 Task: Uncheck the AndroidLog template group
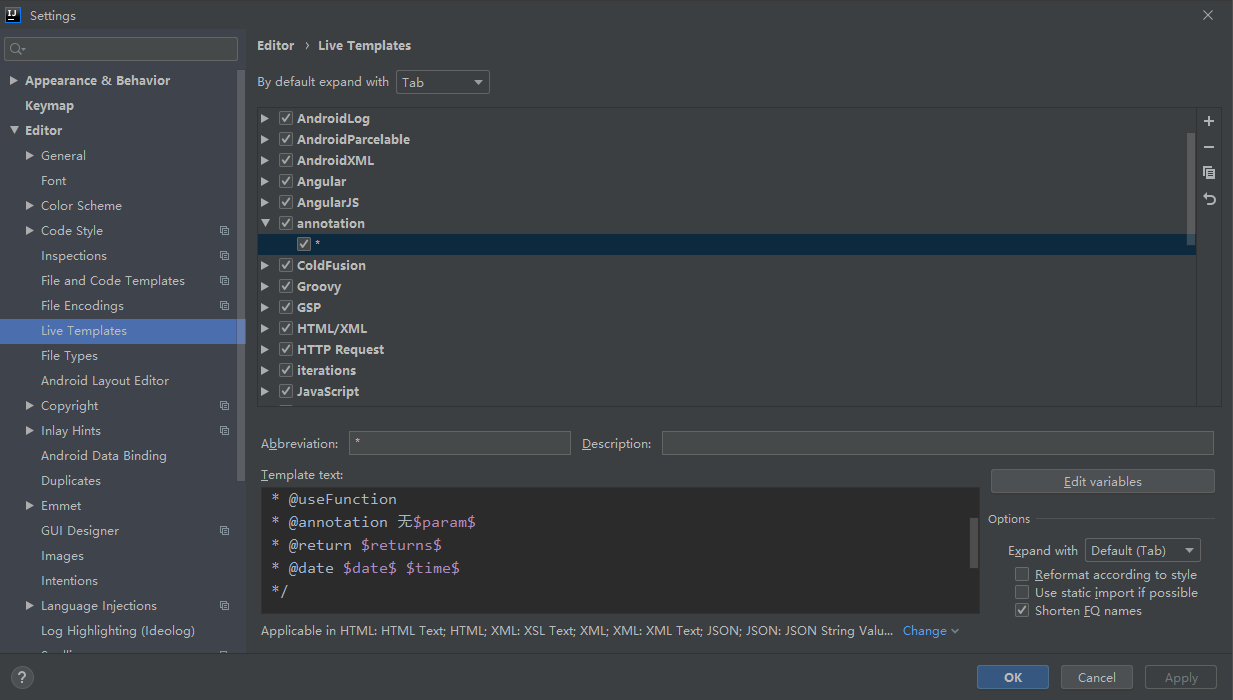tap(286, 119)
